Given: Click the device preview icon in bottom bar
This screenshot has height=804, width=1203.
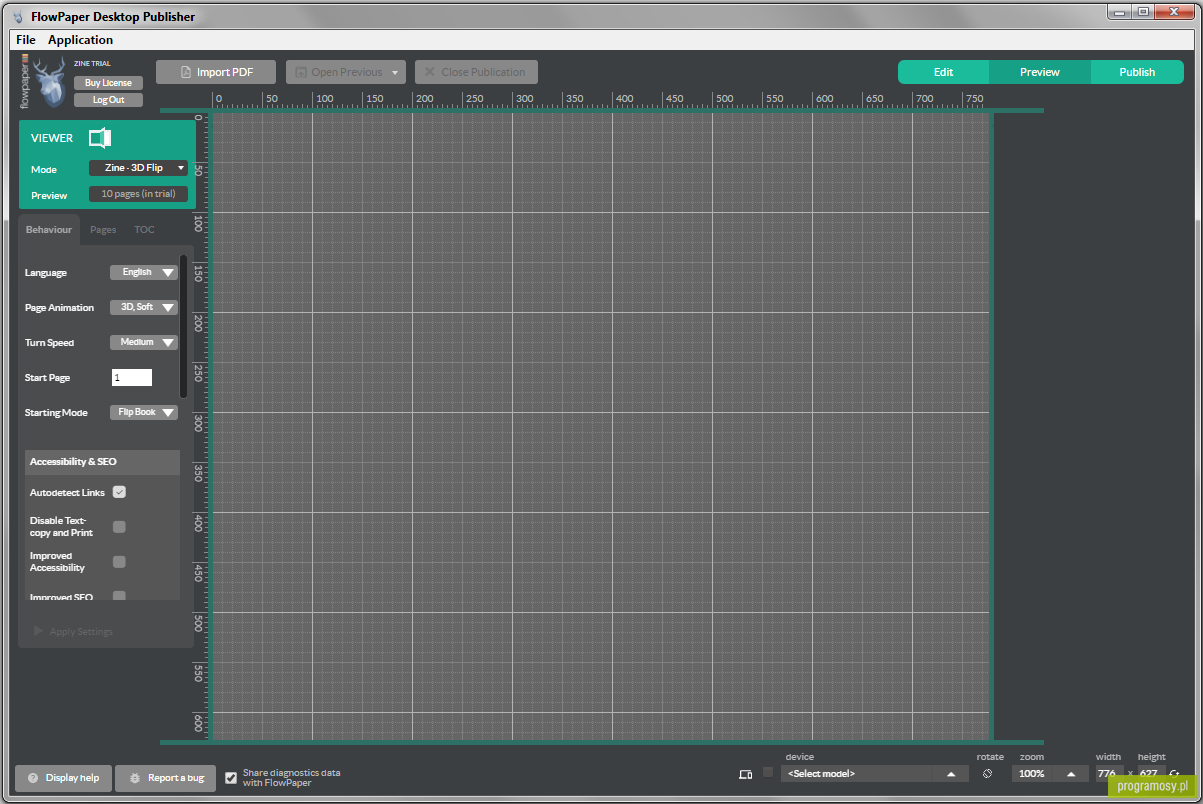Looking at the screenshot, I should pyautogui.click(x=745, y=774).
